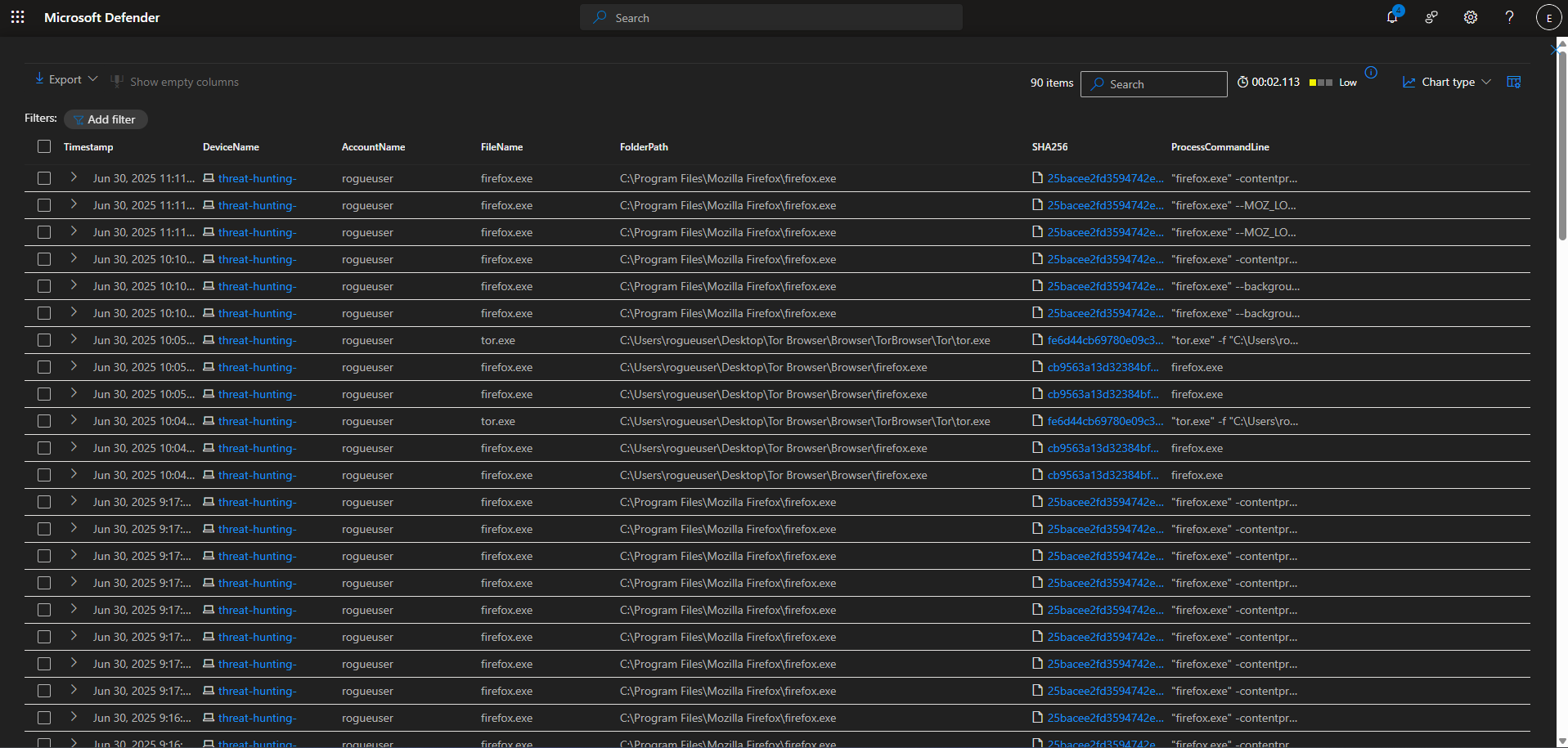
Task: Click the magnifier icon in the top search bar
Action: tap(600, 17)
